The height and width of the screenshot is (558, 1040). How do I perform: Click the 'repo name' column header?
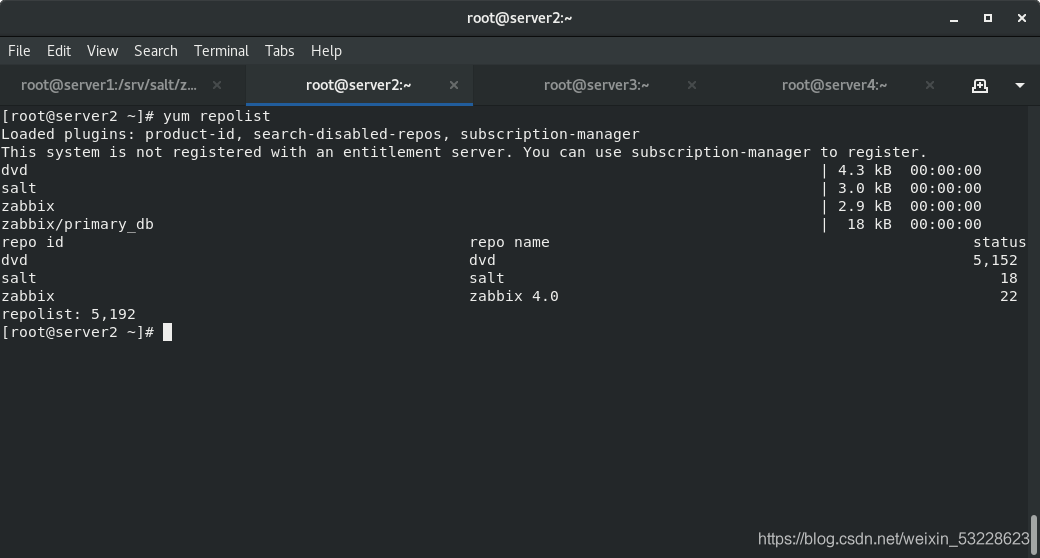click(509, 242)
